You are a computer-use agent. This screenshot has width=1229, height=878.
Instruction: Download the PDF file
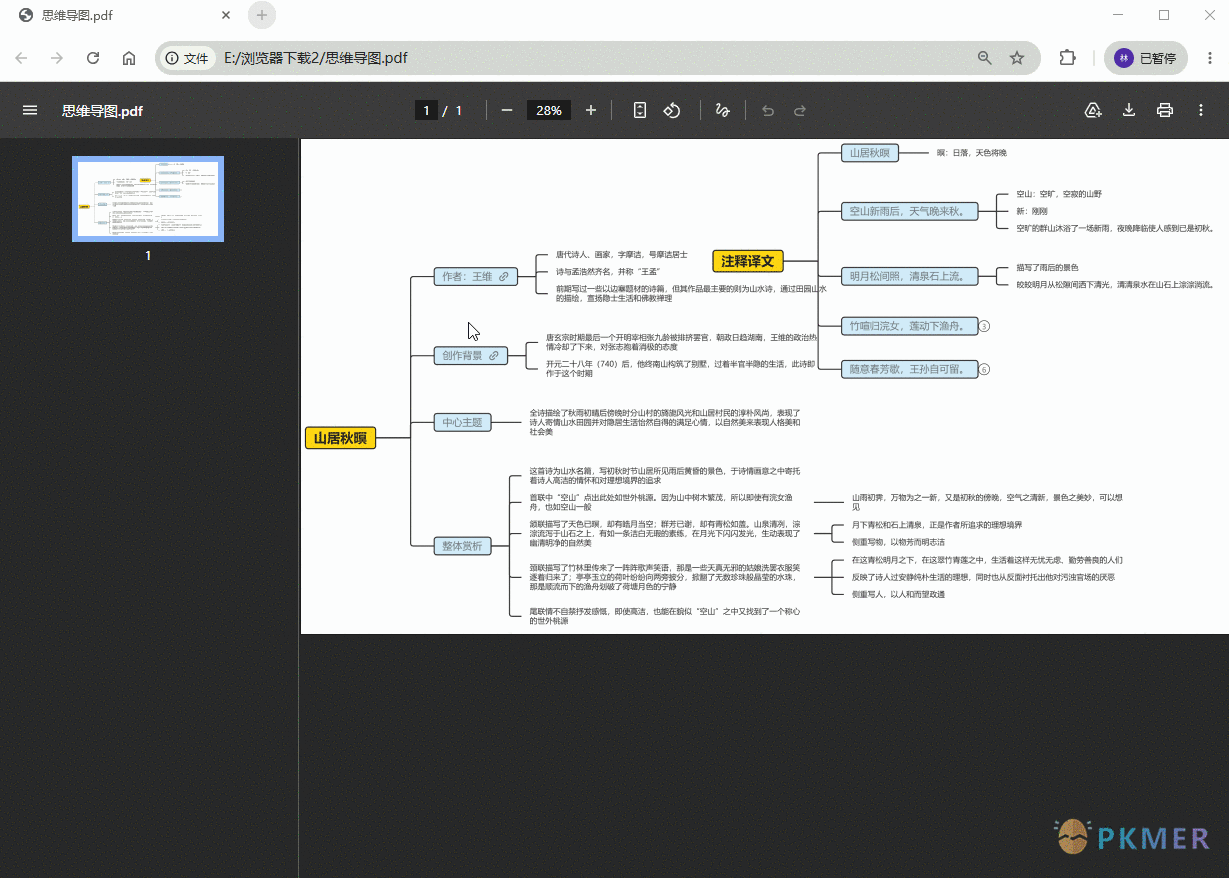coord(1129,110)
